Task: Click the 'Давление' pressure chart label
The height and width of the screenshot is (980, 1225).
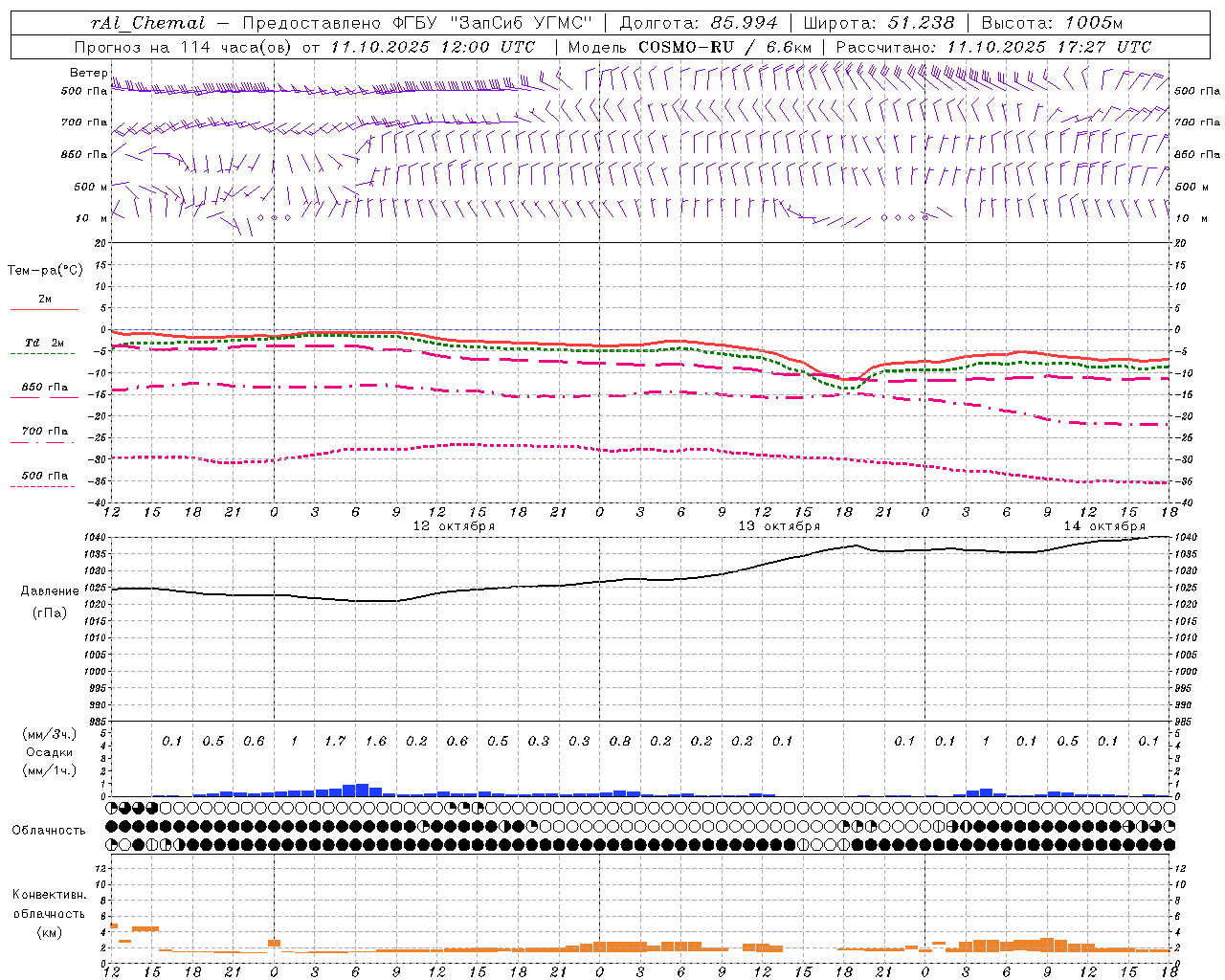Action: (50, 591)
